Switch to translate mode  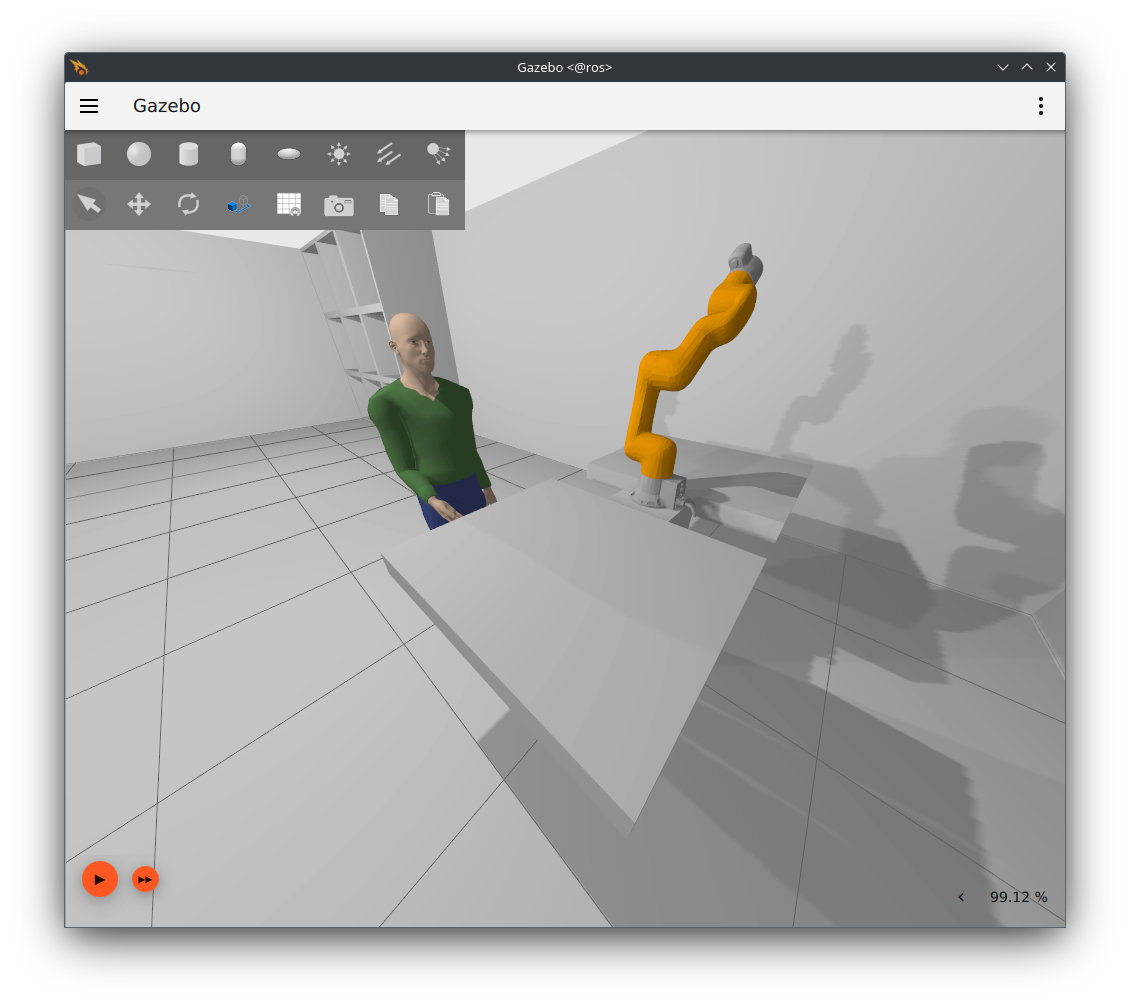[x=139, y=204]
